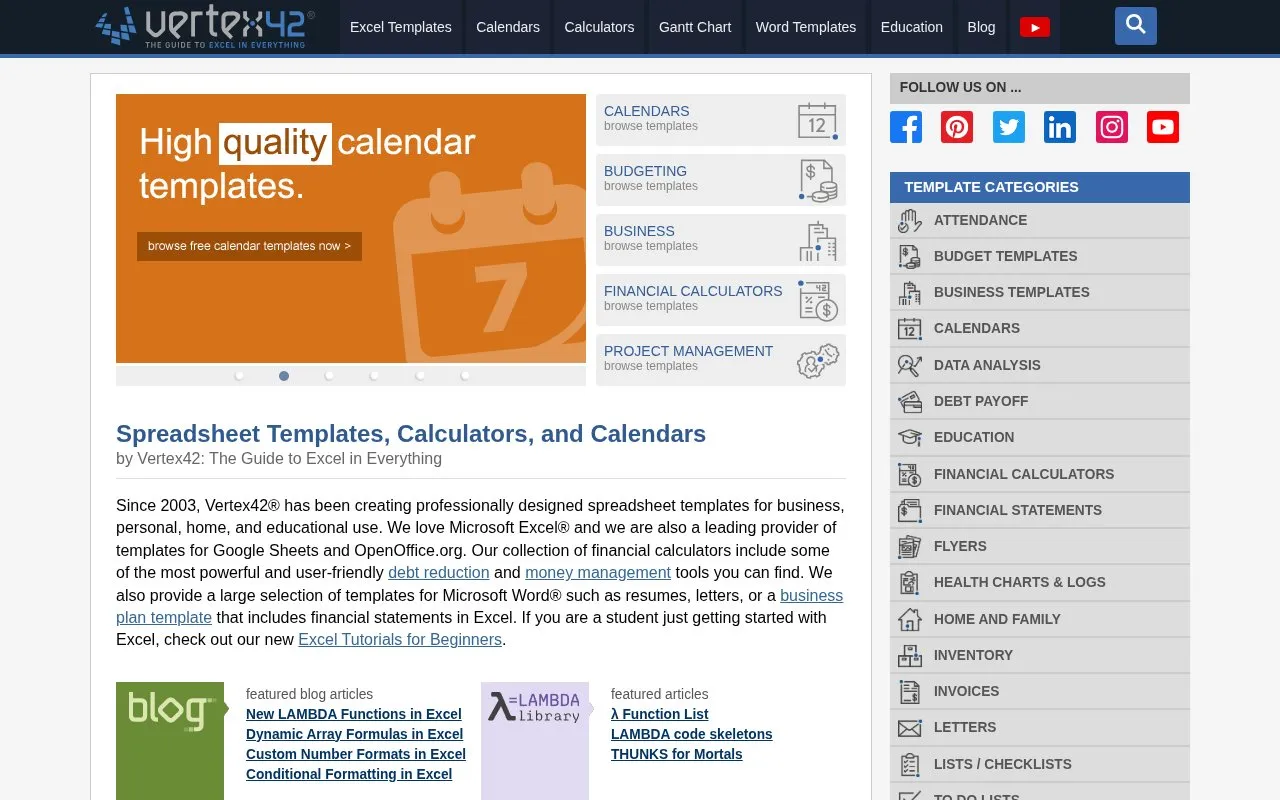Follow the money management link

[598, 573]
